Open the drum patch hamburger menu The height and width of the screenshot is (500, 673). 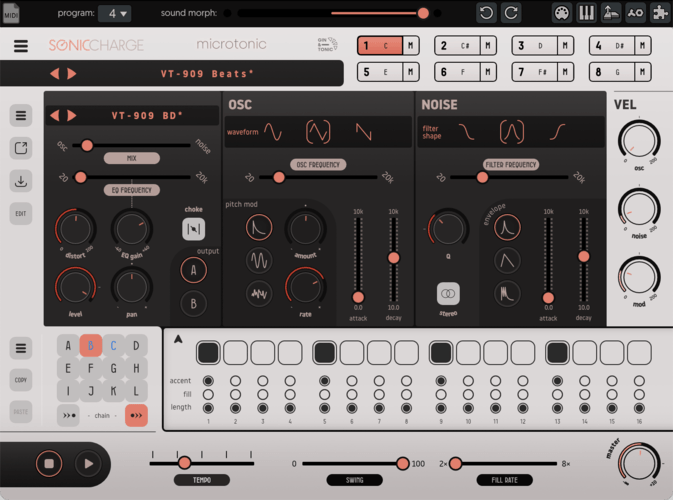21,115
